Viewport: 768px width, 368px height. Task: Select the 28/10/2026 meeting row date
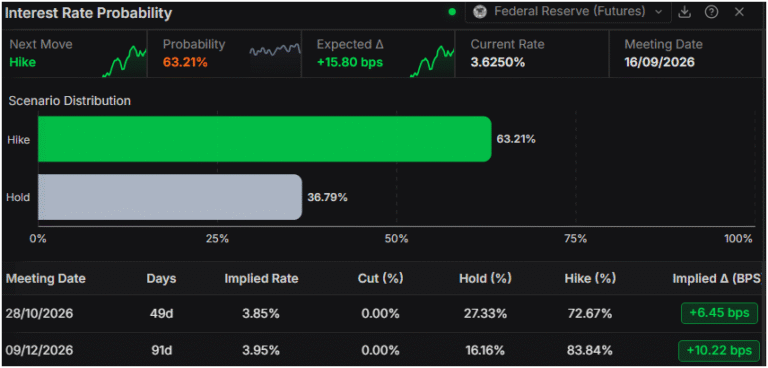(x=39, y=314)
